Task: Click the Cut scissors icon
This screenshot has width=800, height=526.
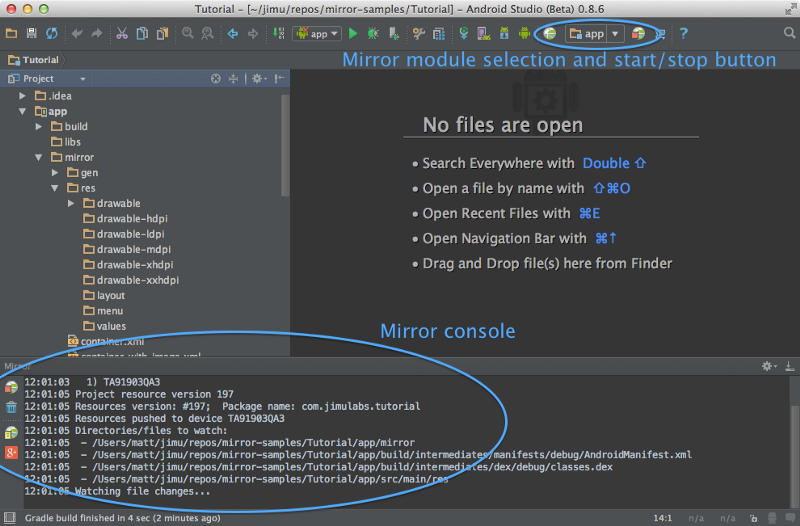Action: [122, 34]
